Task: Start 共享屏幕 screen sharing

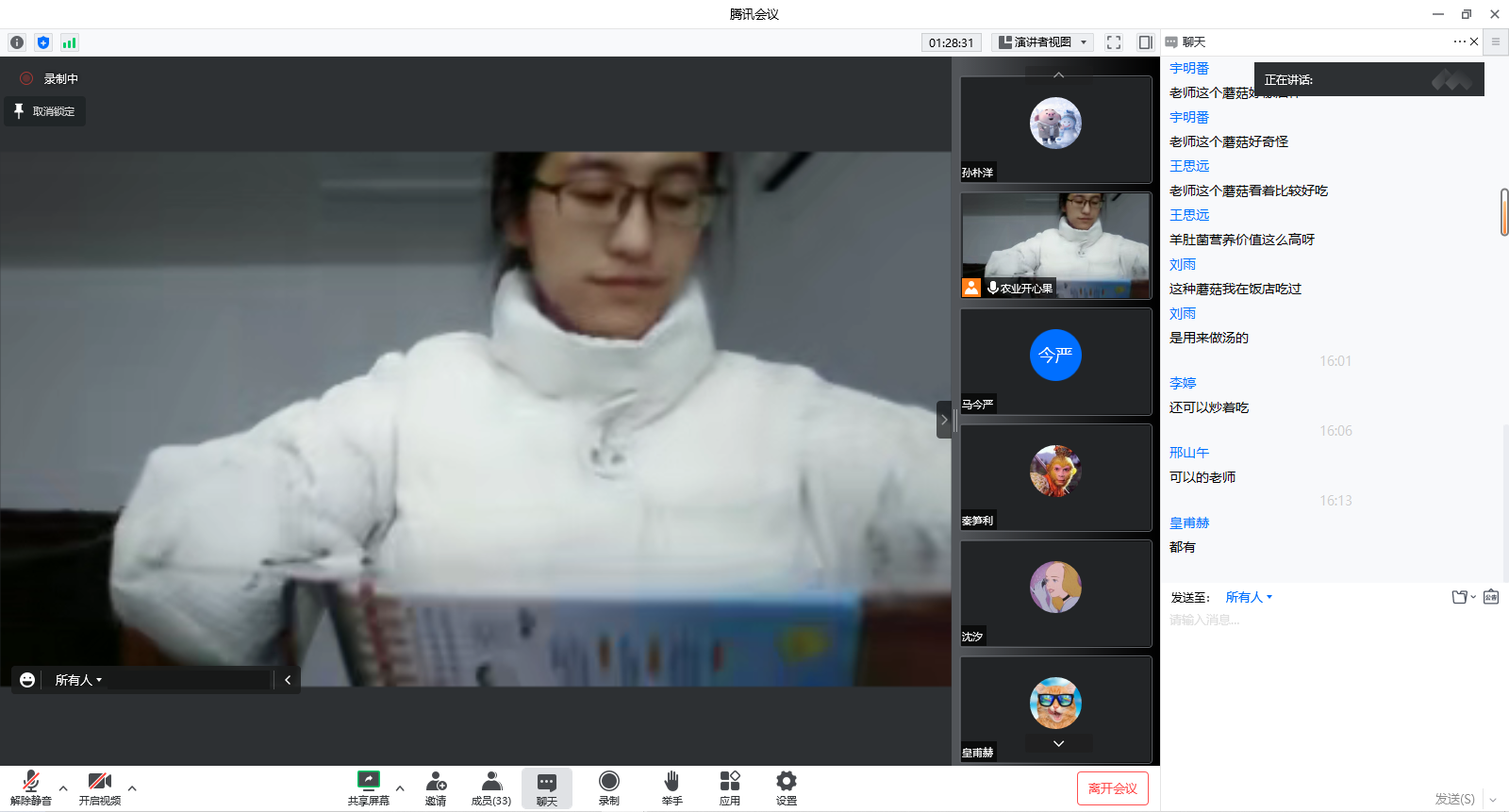Action: tap(368, 787)
